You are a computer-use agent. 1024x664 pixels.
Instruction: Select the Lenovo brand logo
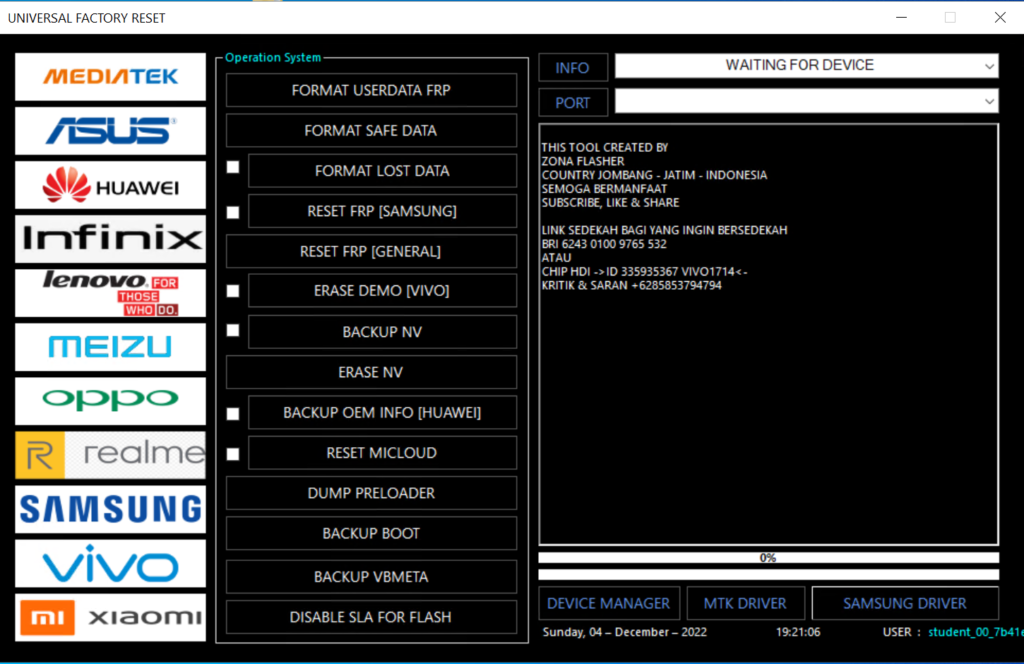tap(110, 293)
